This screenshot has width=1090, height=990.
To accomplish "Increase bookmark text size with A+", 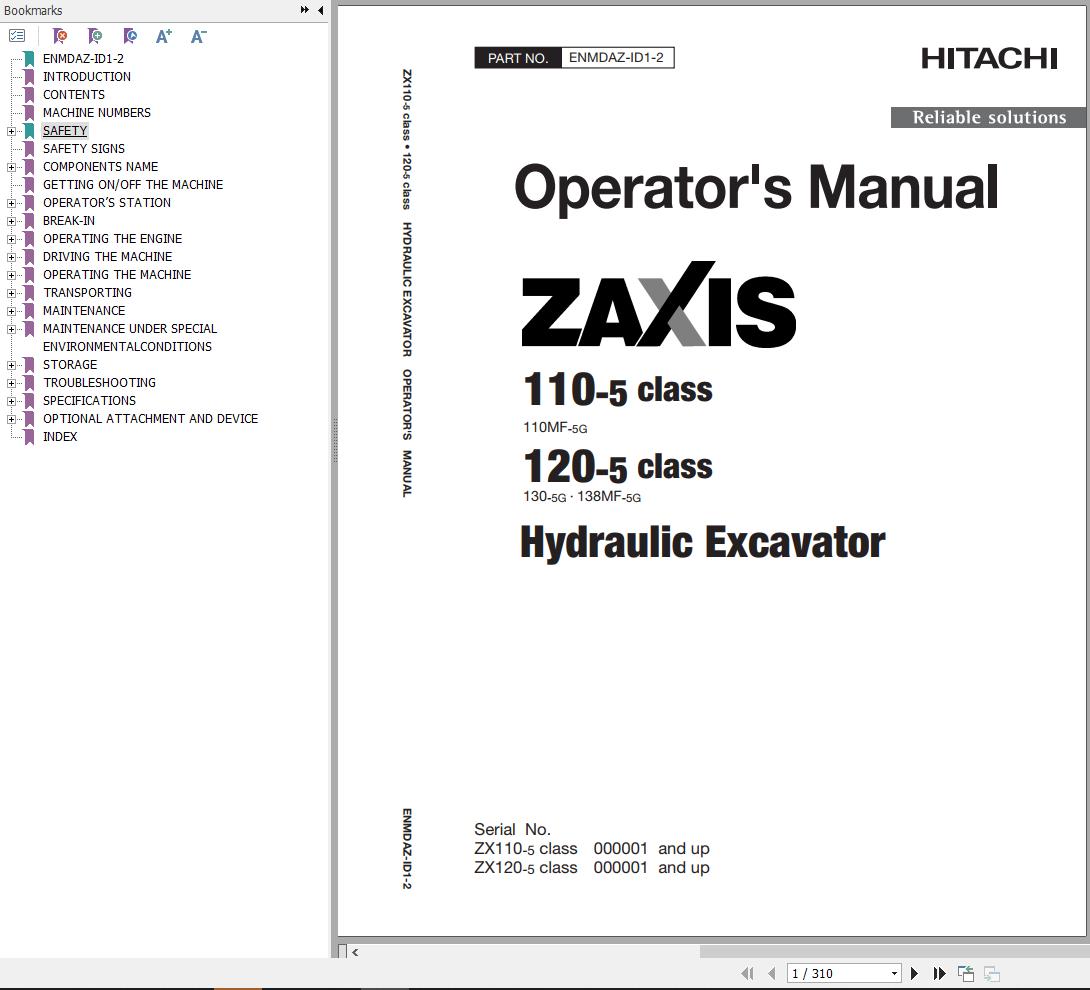I will click(164, 35).
